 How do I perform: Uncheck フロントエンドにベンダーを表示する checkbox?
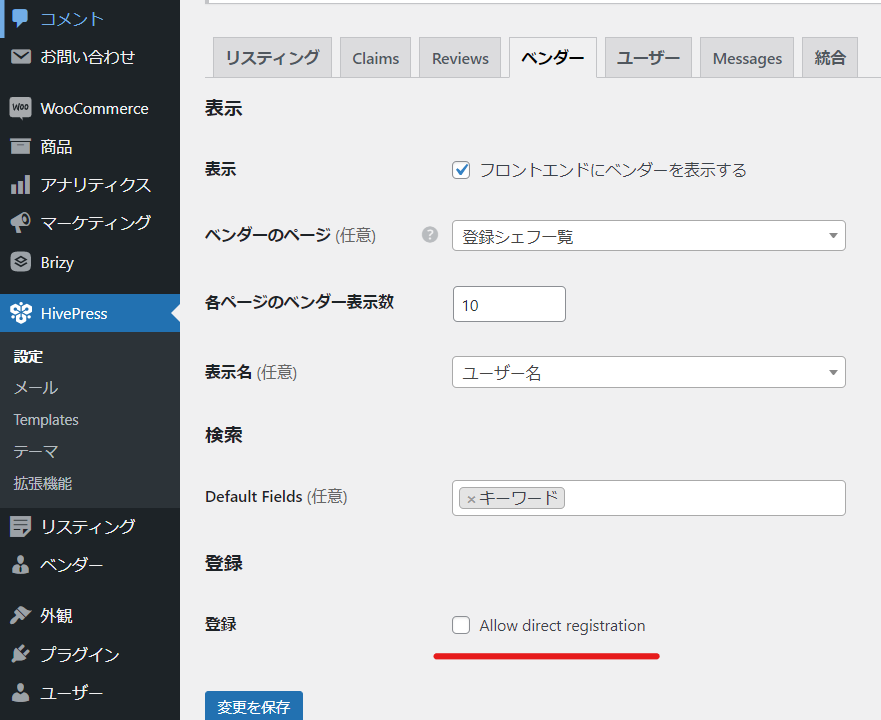tap(461, 170)
